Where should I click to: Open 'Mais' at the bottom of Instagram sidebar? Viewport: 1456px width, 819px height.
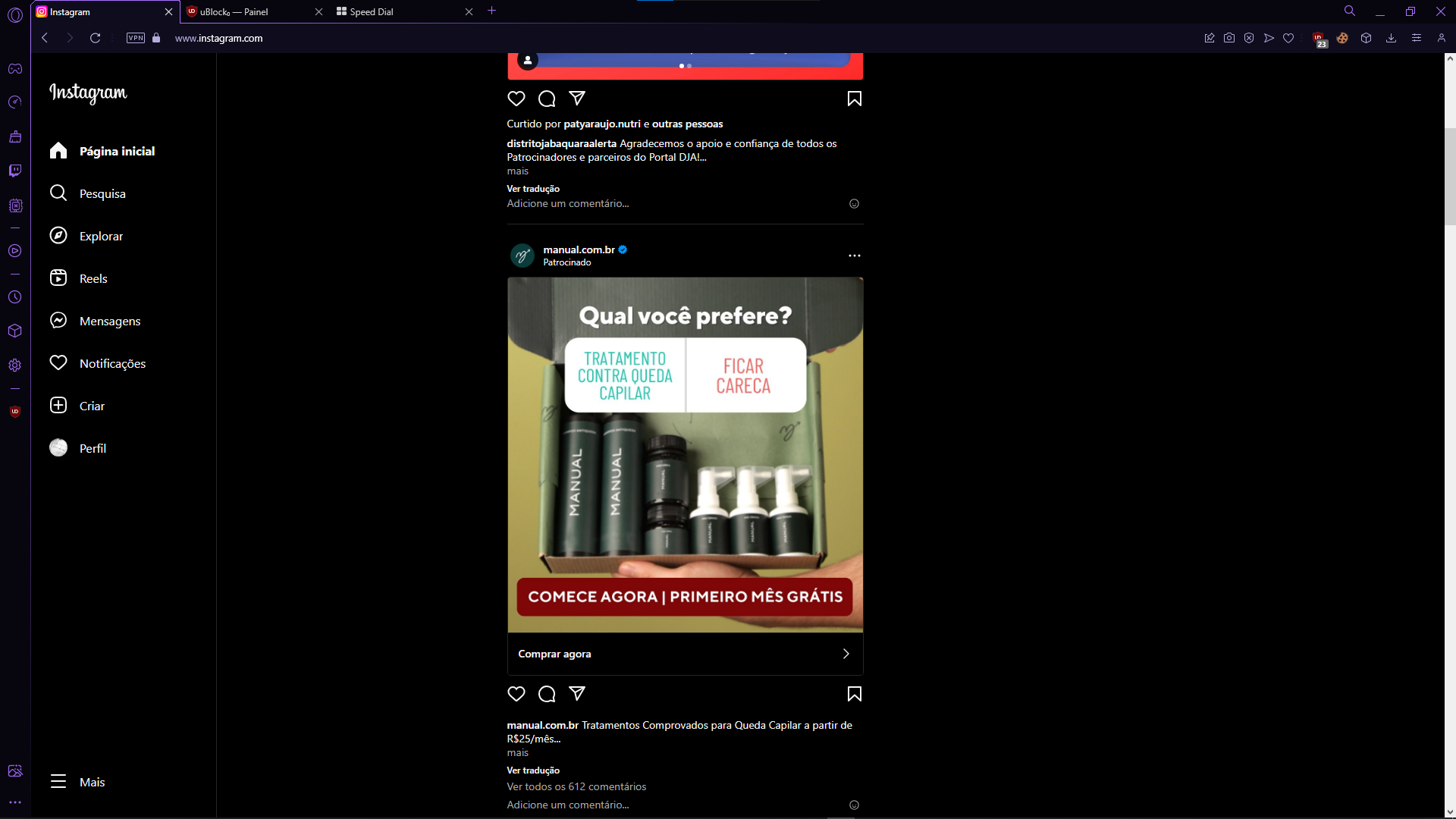(91, 782)
